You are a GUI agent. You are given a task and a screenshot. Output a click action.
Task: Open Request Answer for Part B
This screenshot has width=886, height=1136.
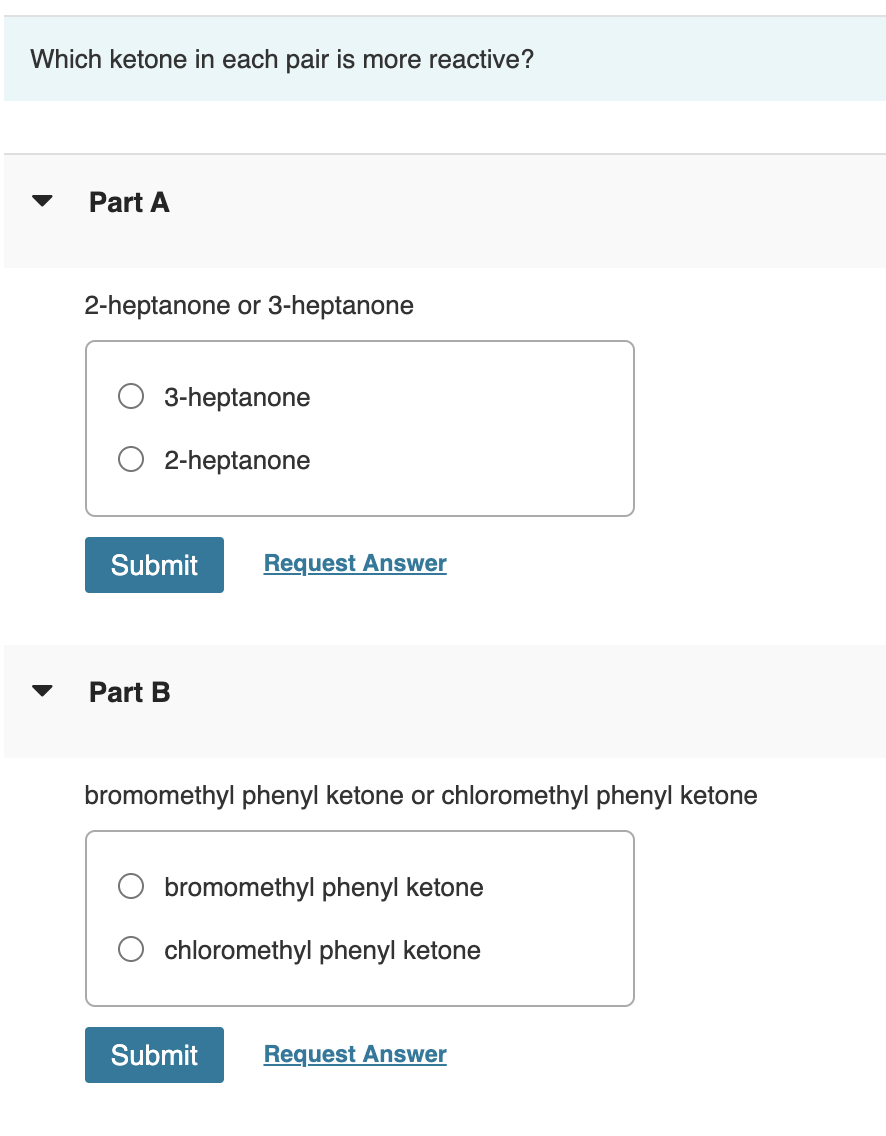point(354,1053)
